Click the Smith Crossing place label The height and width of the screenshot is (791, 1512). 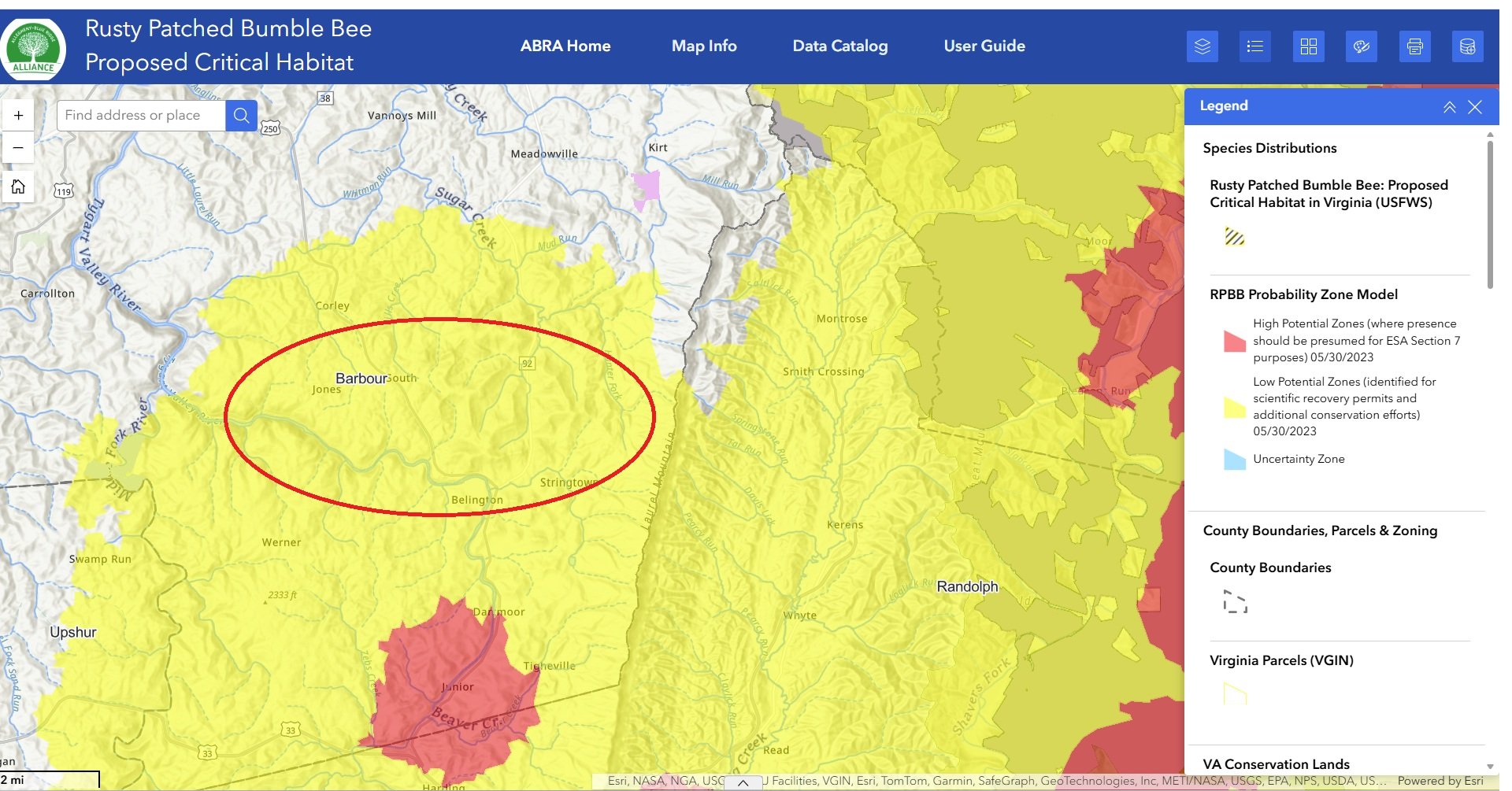point(823,371)
